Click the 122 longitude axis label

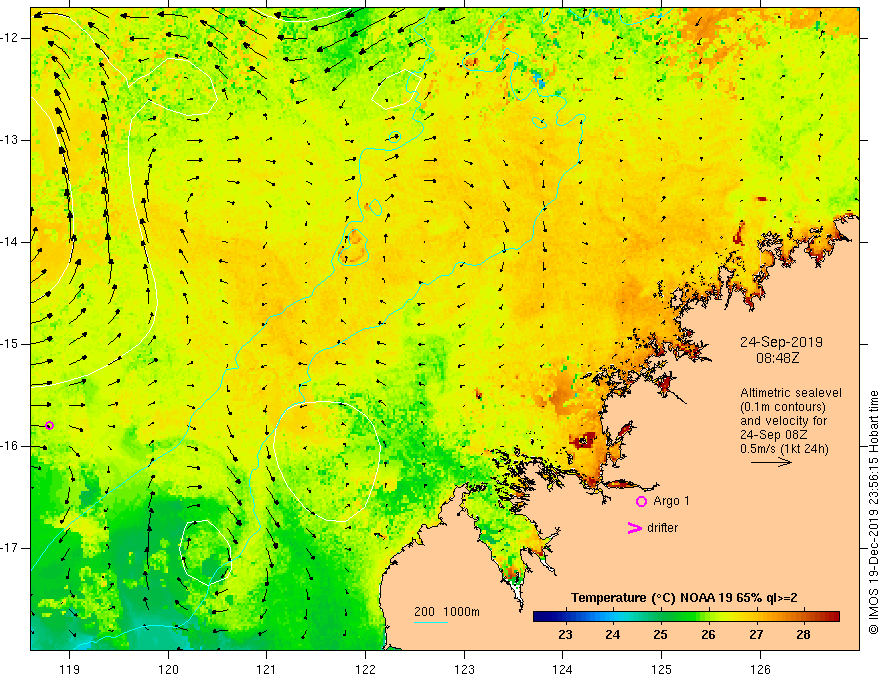point(365,669)
